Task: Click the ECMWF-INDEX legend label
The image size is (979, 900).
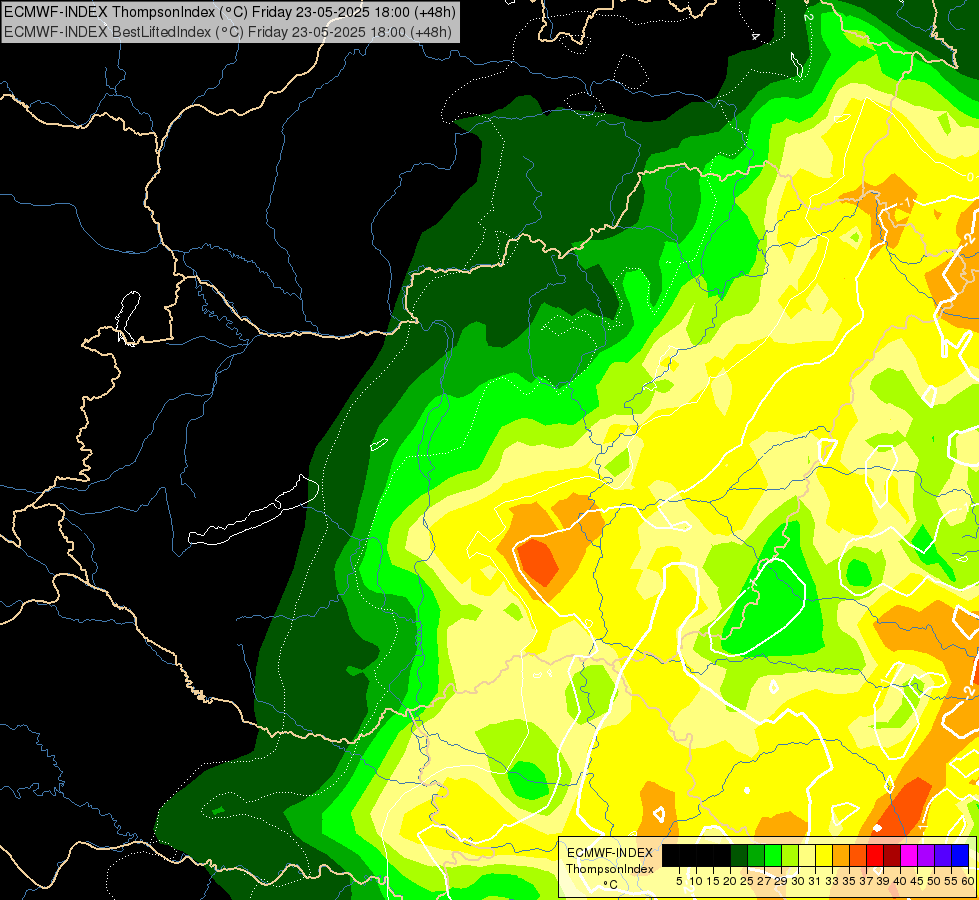Action: point(610,853)
